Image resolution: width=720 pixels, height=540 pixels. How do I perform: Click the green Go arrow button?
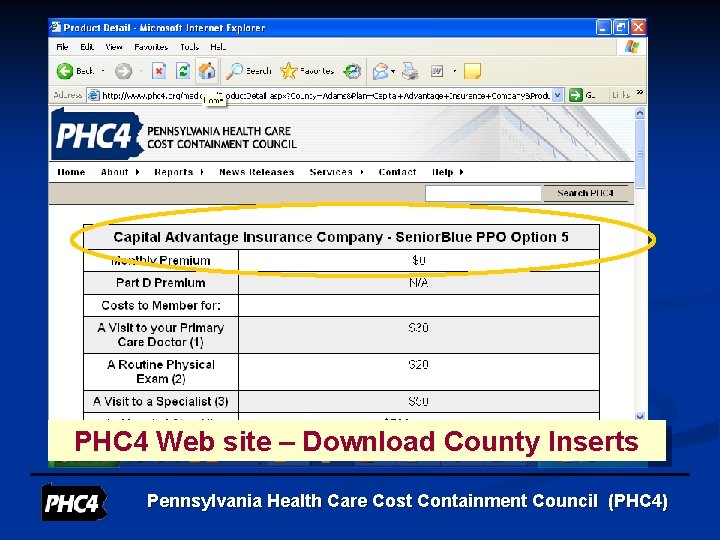click(575, 95)
